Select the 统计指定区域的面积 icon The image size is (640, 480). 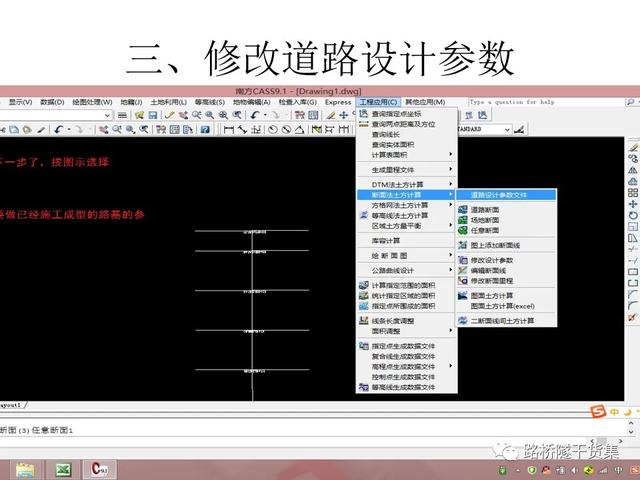[364, 295]
